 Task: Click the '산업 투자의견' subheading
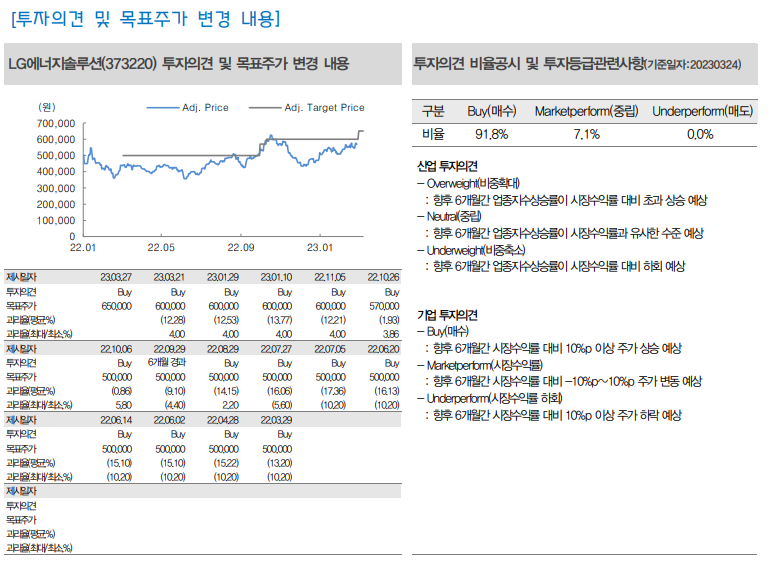tap(447, 166)
